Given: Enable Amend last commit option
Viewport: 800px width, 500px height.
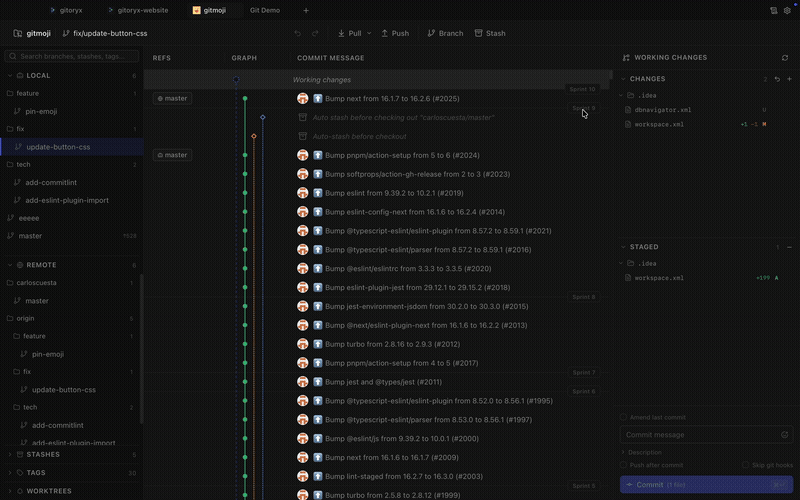Looking at the screenshot, I should 623,417.
